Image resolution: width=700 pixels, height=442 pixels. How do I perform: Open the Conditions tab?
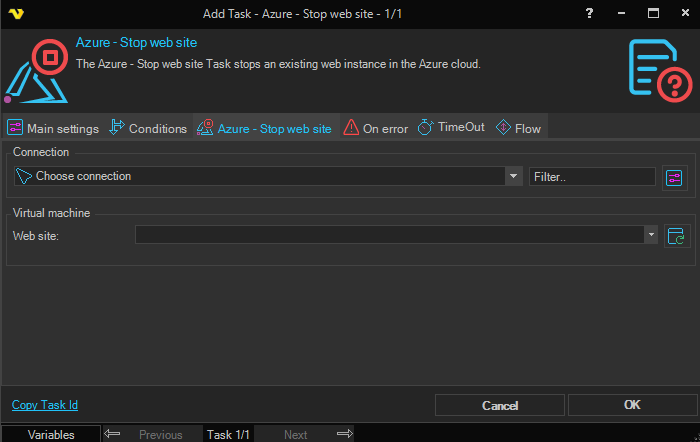click(148, 128)
